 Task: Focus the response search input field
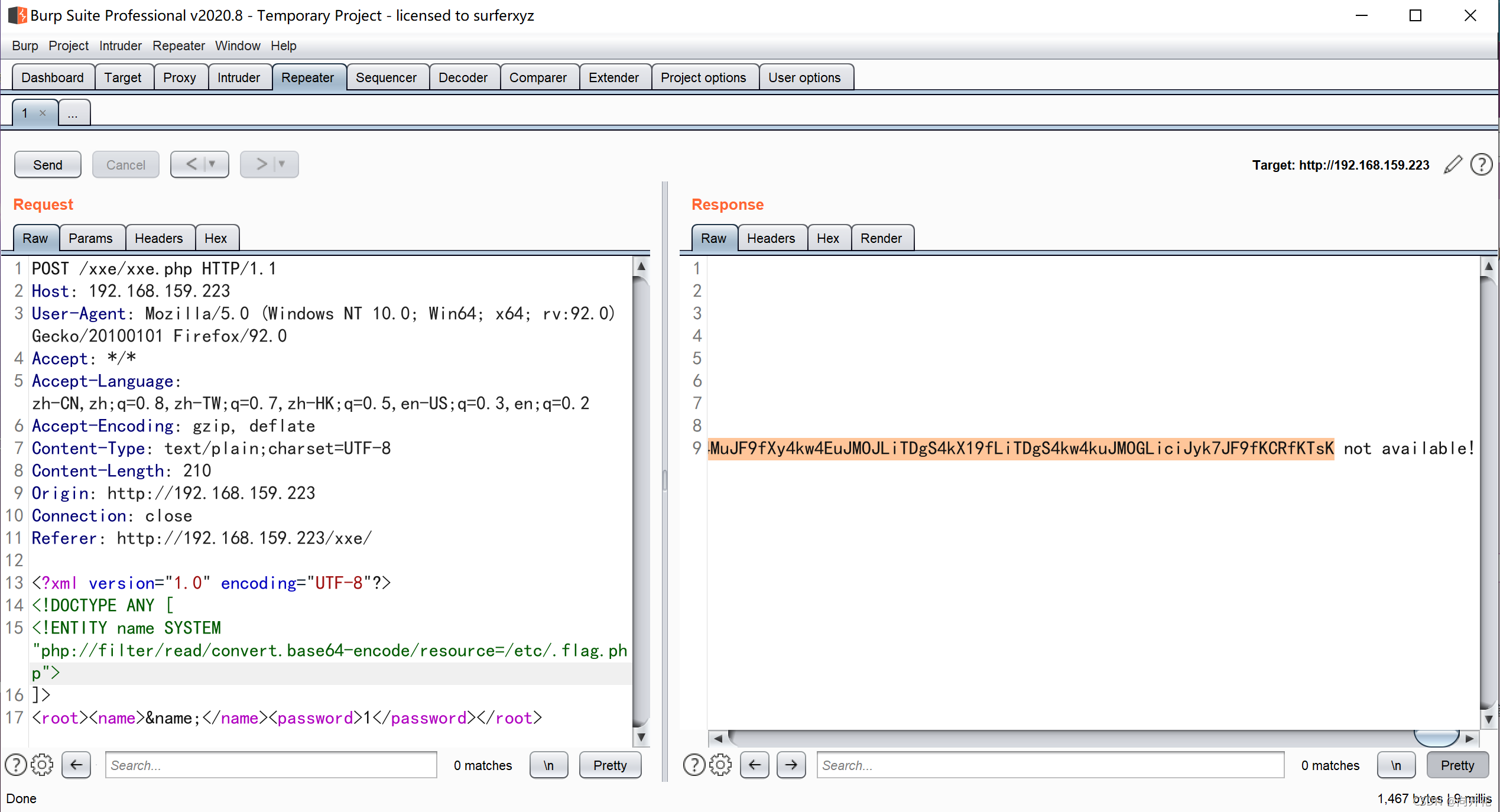click(1050, 765)
